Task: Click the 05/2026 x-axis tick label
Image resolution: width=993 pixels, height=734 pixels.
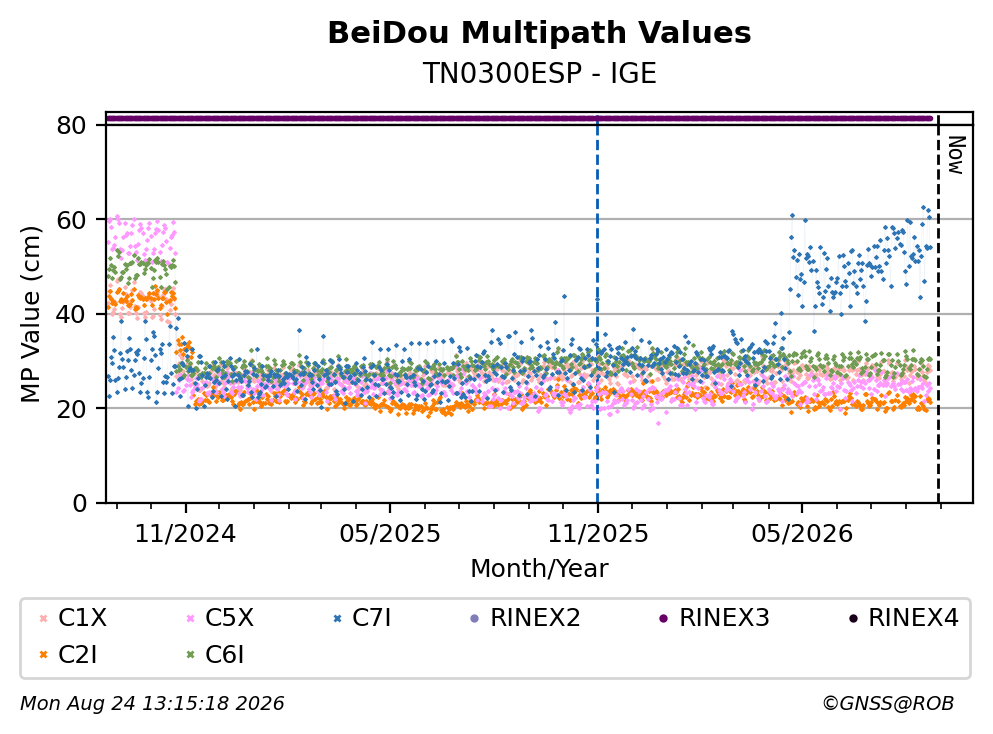Action: tap(802, 534)
